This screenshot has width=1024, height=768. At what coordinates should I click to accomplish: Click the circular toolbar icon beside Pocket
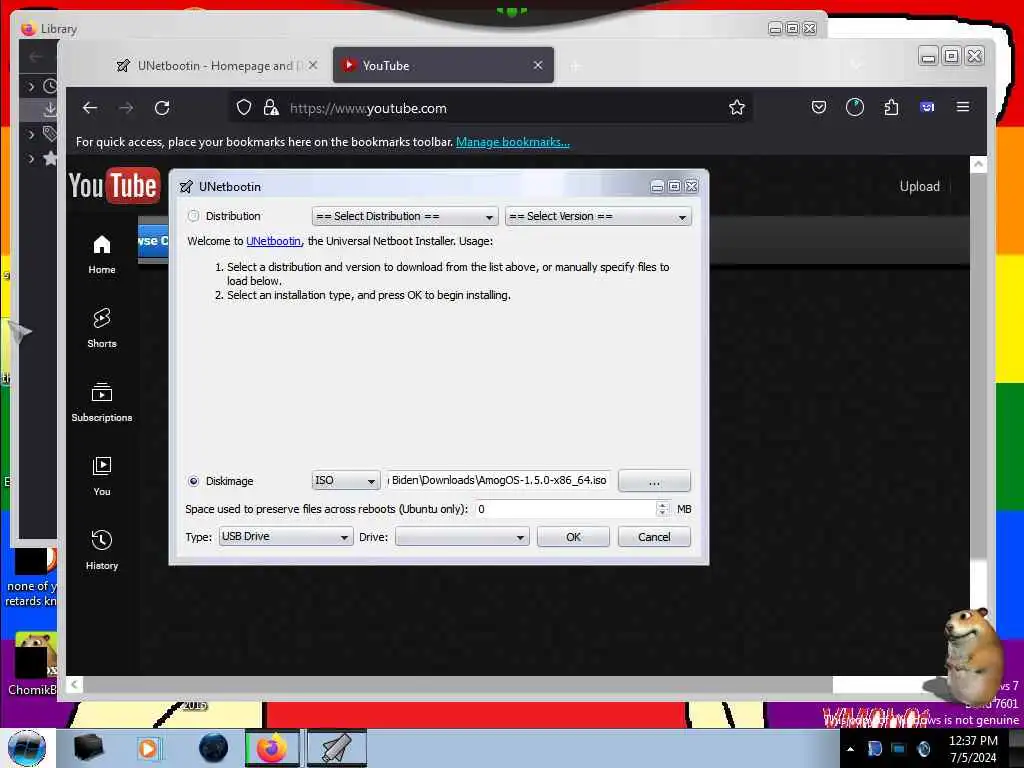[854, 107]
